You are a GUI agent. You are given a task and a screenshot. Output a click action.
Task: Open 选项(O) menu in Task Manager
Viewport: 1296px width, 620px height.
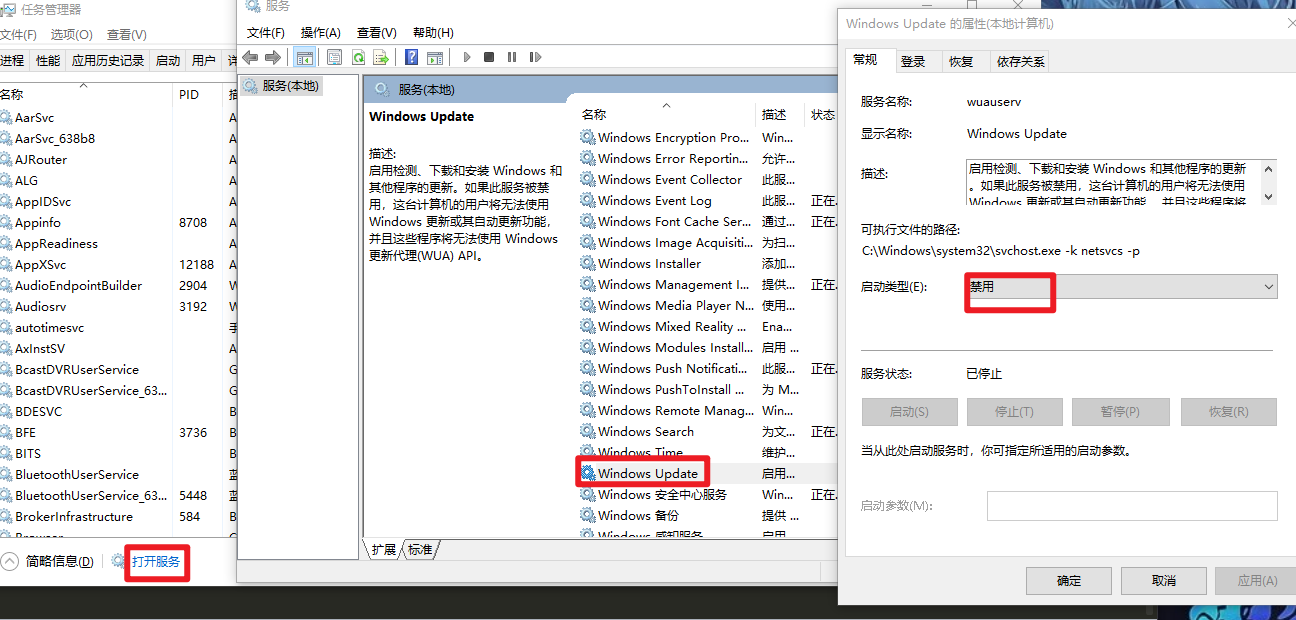pos(72,35)
